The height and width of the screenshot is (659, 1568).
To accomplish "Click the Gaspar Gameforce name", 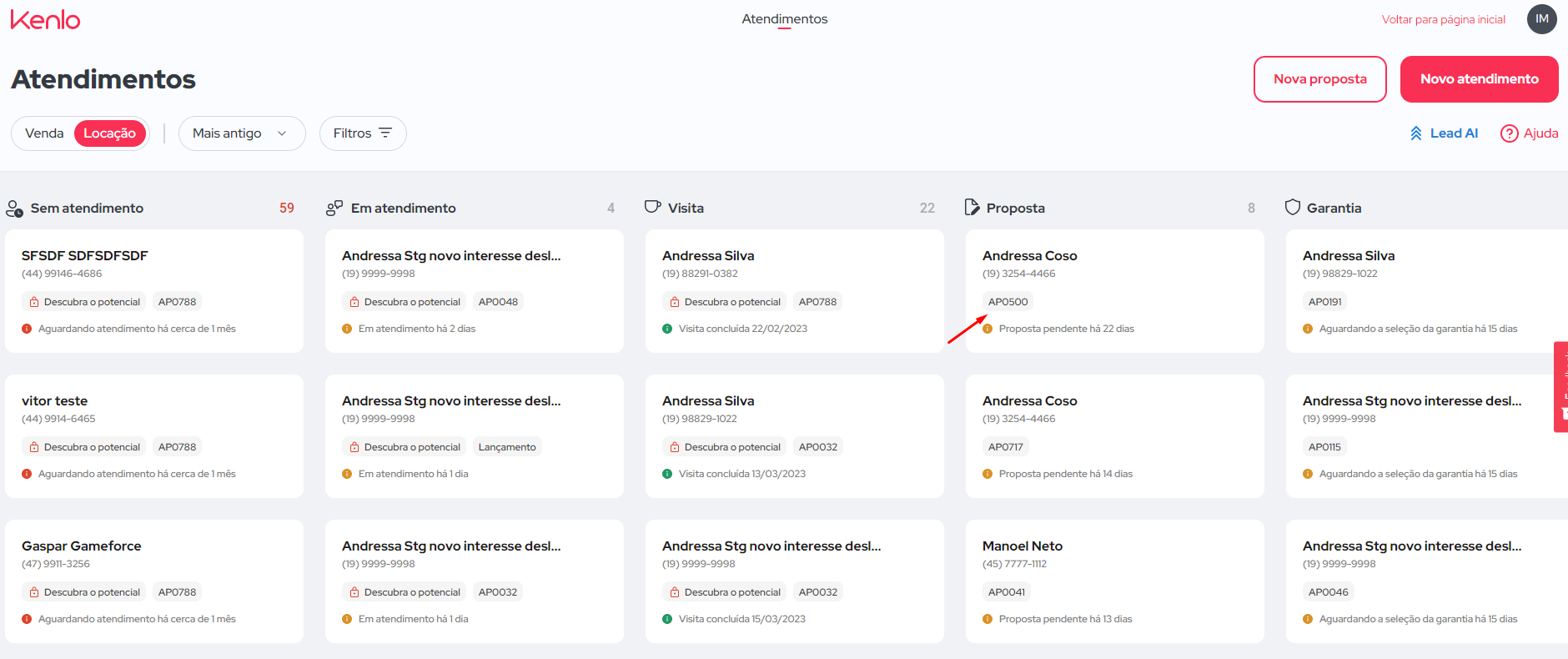I will click(x=82, y=546).
